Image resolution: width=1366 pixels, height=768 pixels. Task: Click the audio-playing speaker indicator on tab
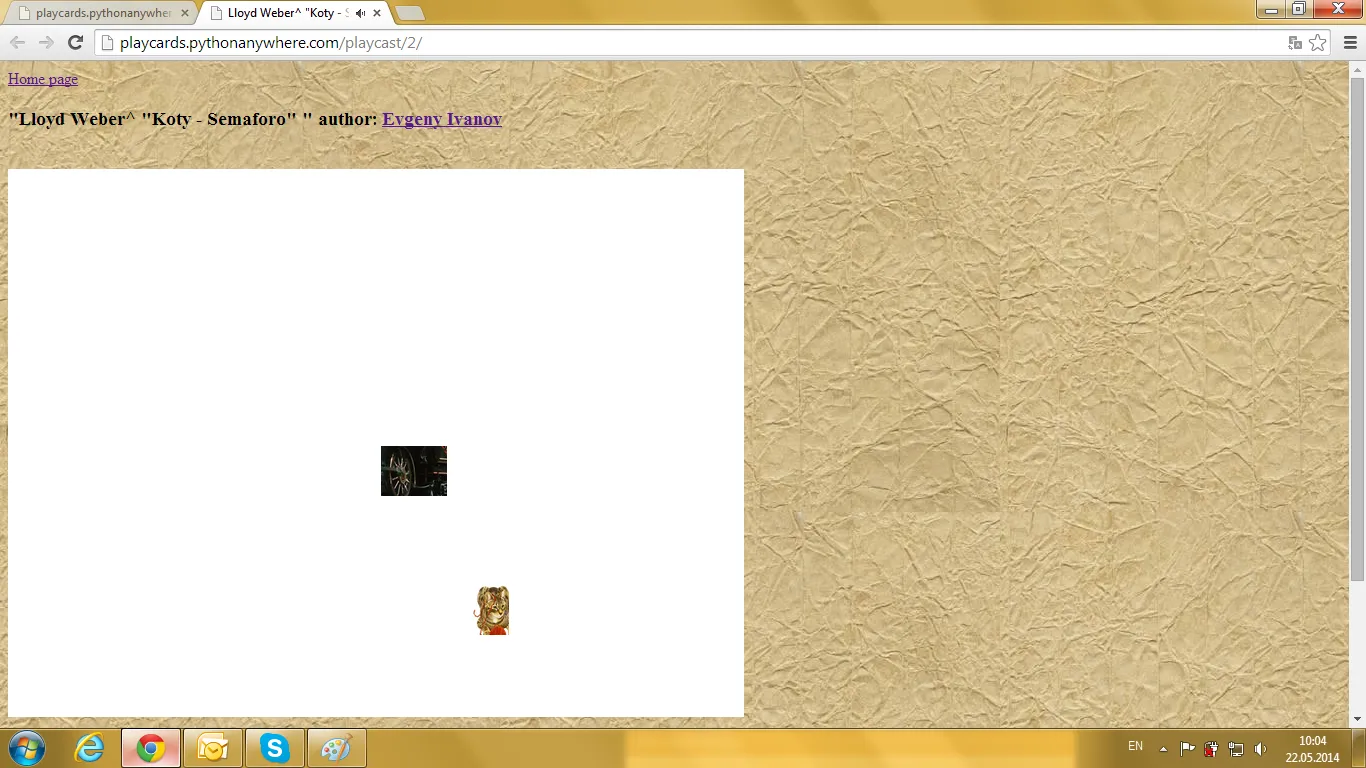pos(360,13)
